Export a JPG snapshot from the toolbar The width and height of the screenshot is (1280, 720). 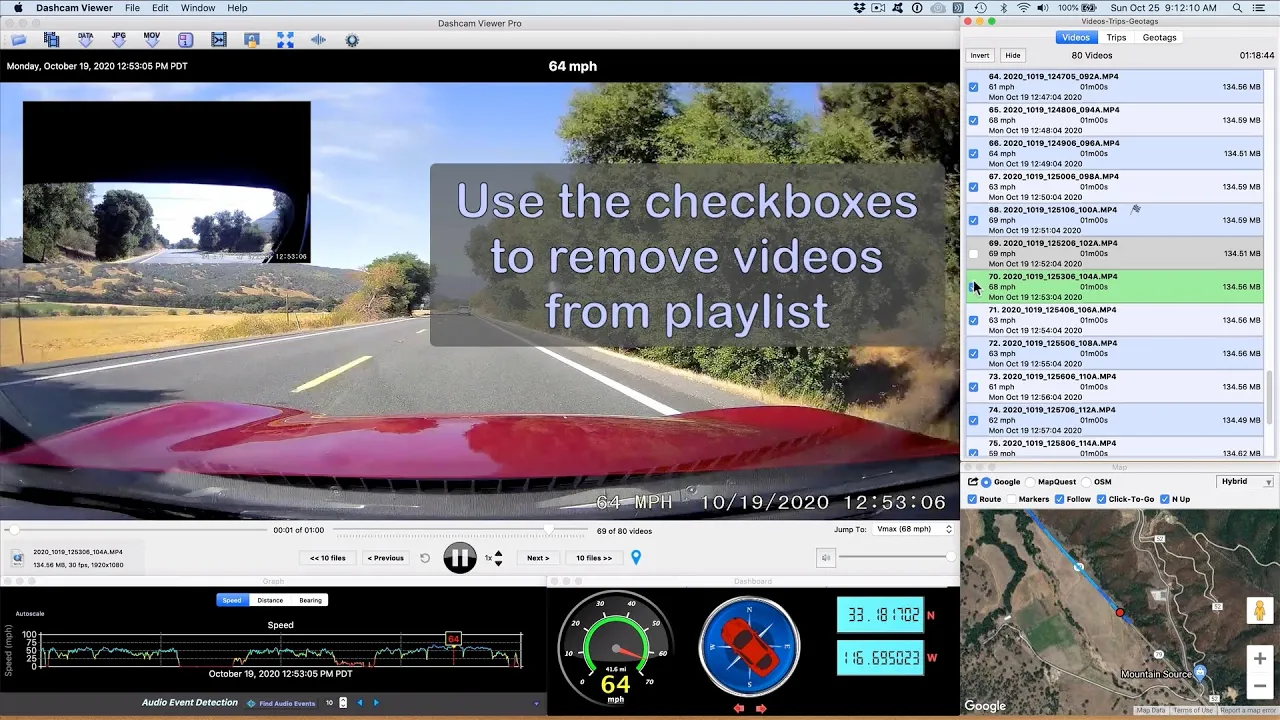tap(119, 40)
